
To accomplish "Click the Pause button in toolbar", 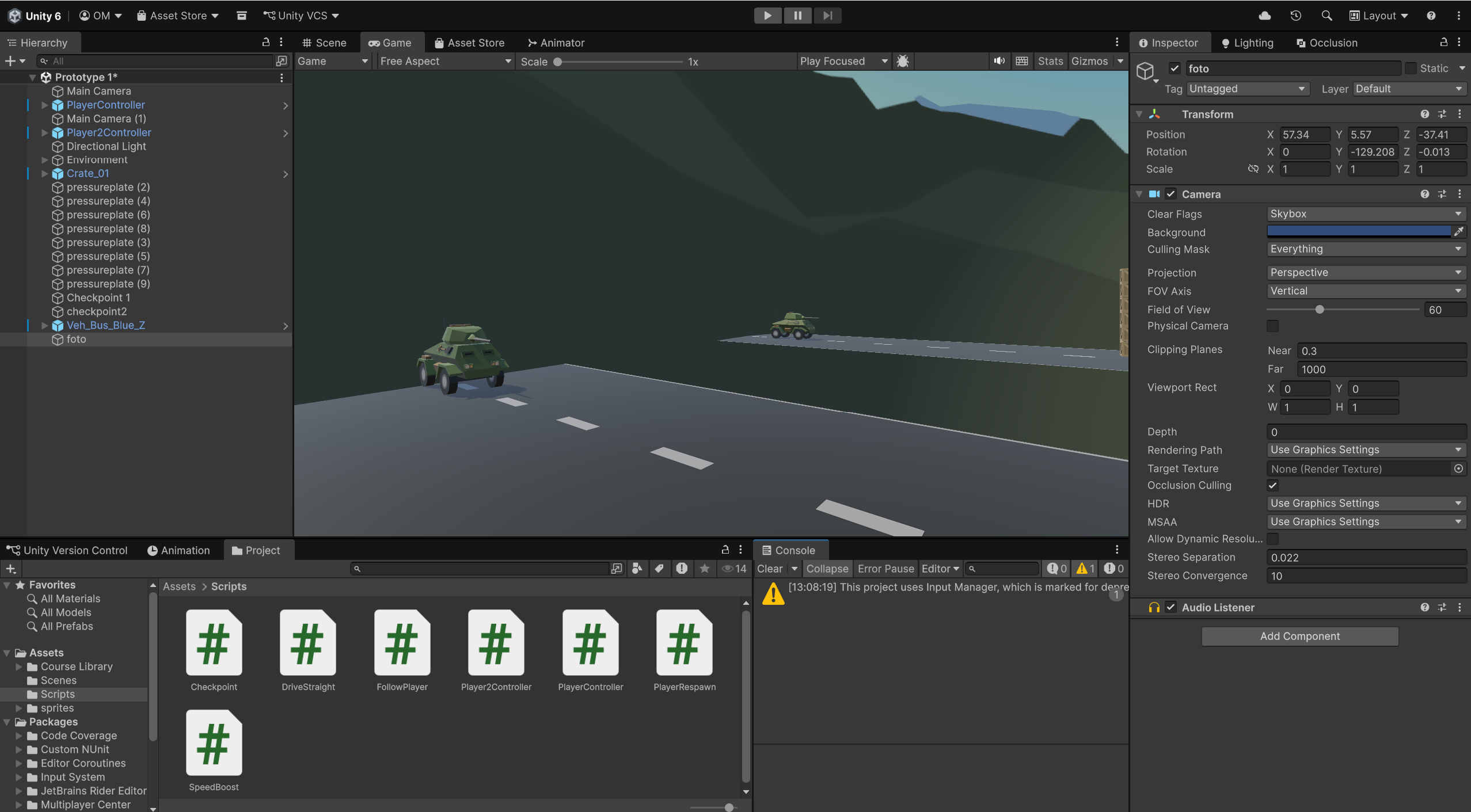I will [x=797, y=16].
